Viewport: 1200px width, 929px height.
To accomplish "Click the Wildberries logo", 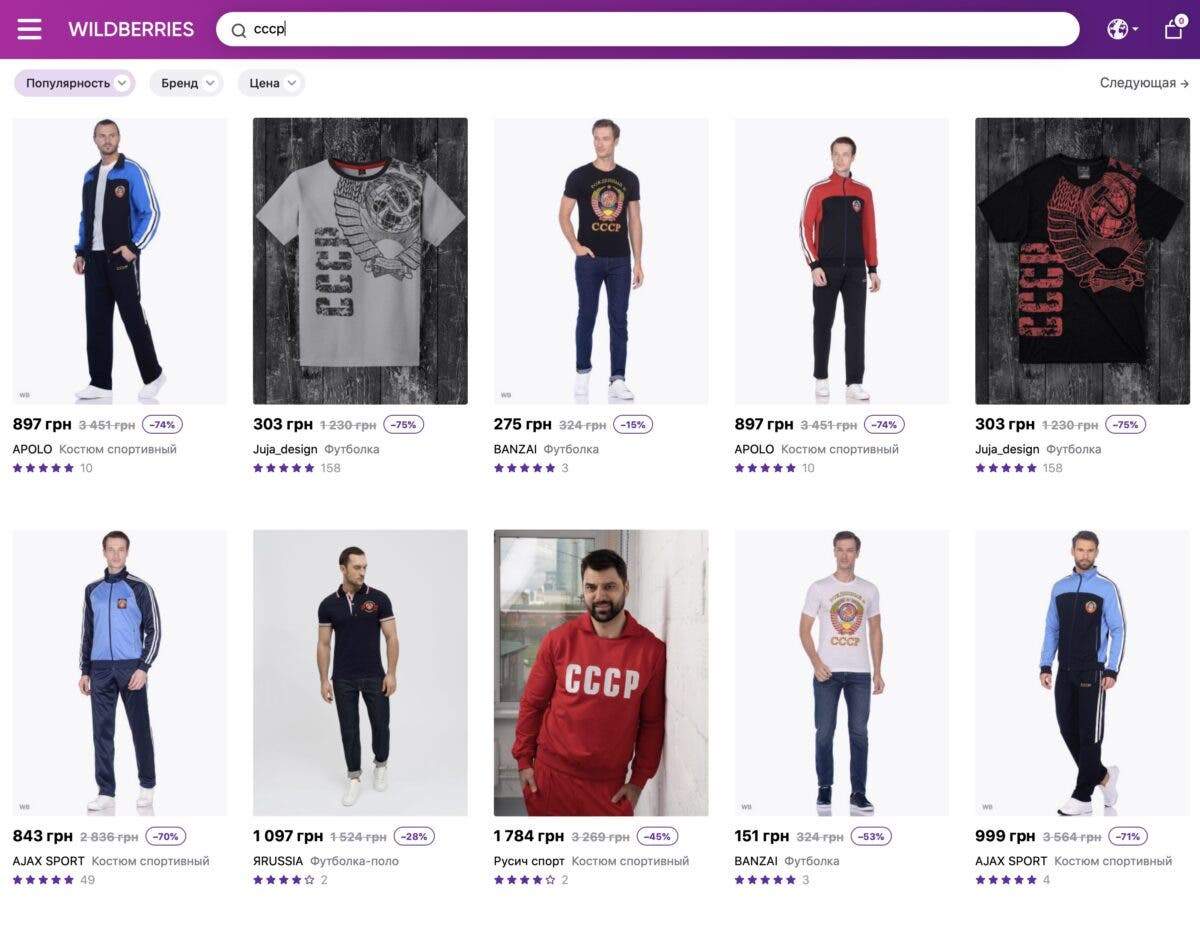I will (x=131, y=29).
